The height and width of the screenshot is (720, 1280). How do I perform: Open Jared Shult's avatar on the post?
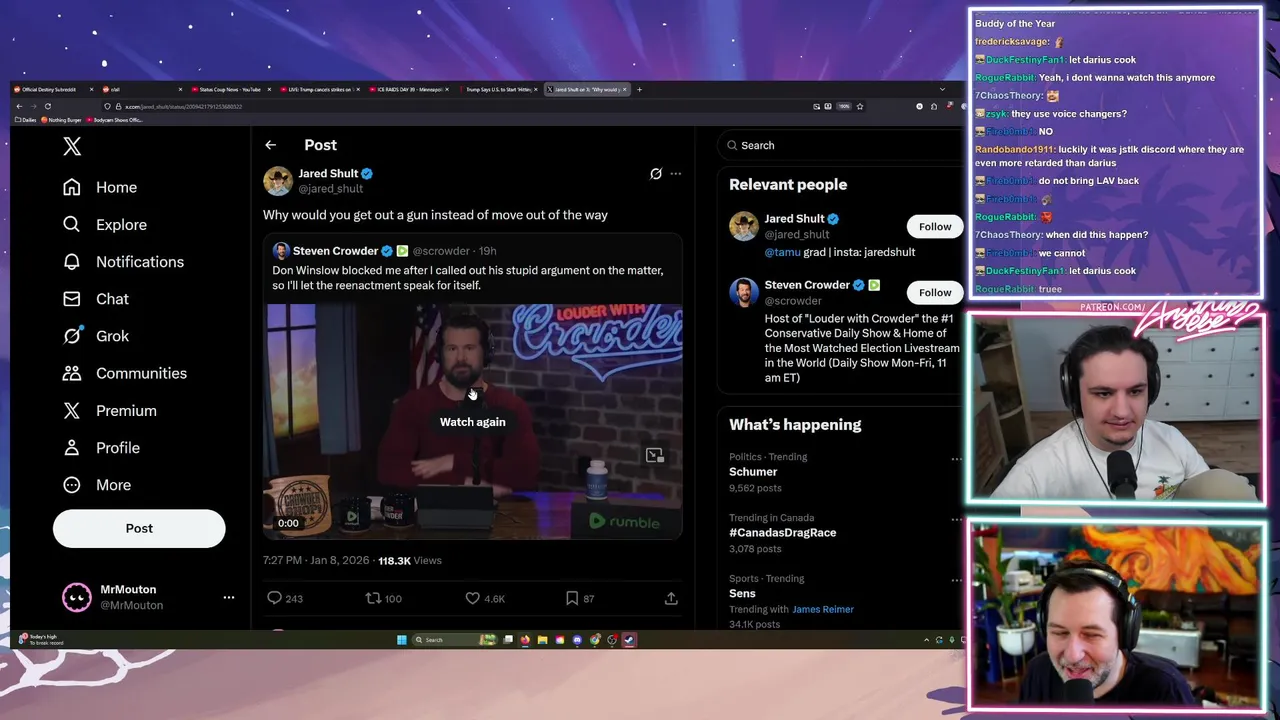click(x=277, y=181)
